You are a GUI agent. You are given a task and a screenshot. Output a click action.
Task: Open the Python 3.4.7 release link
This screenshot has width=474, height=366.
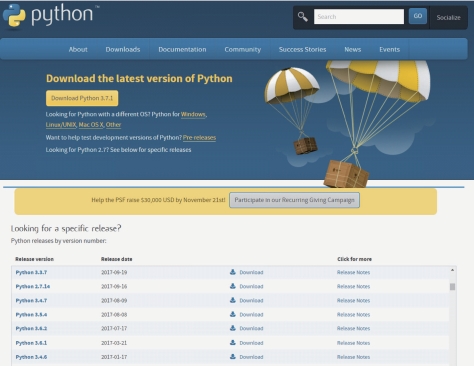click(x=31, y=300)
